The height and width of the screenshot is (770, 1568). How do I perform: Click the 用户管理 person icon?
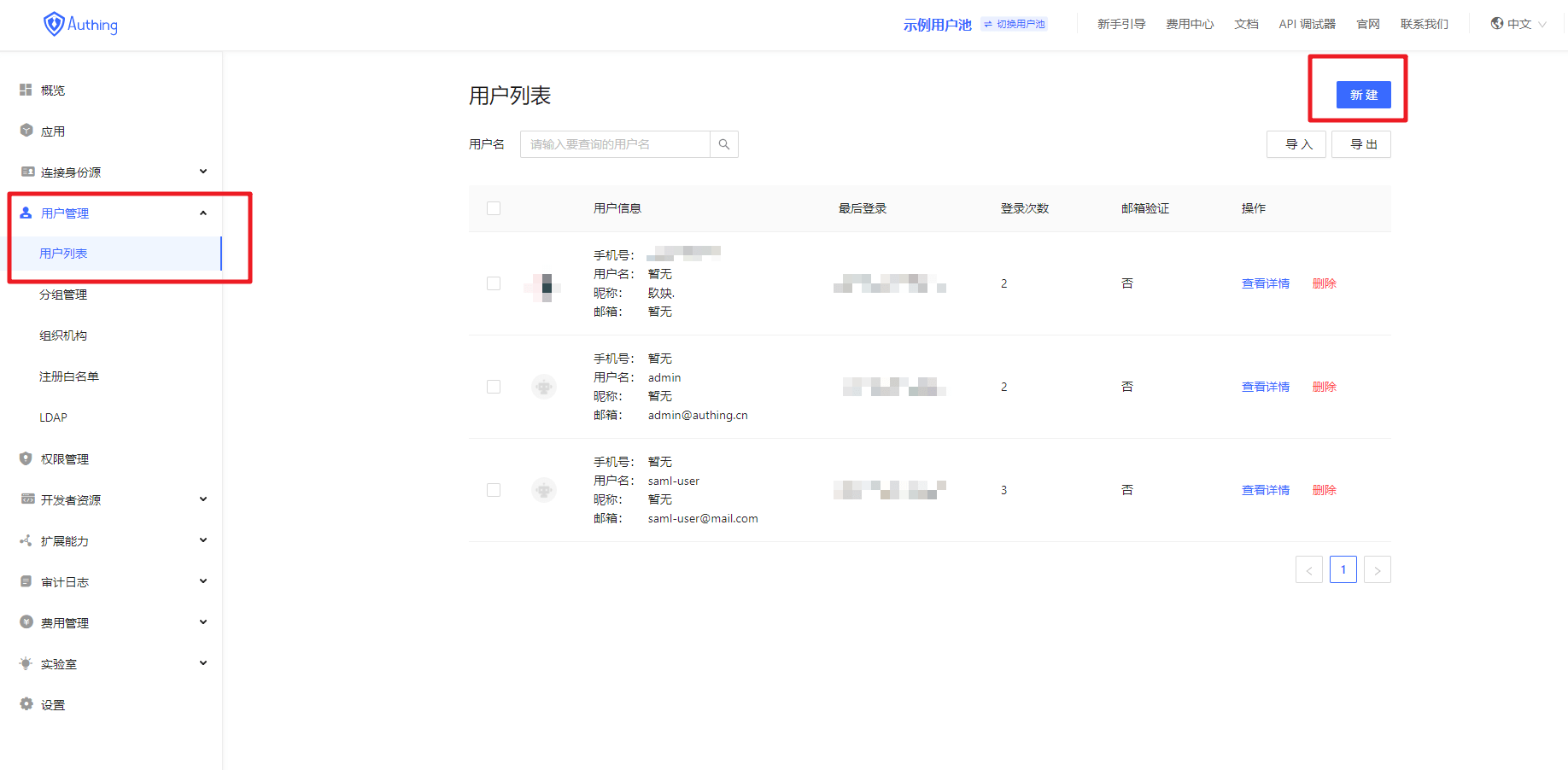26,213
